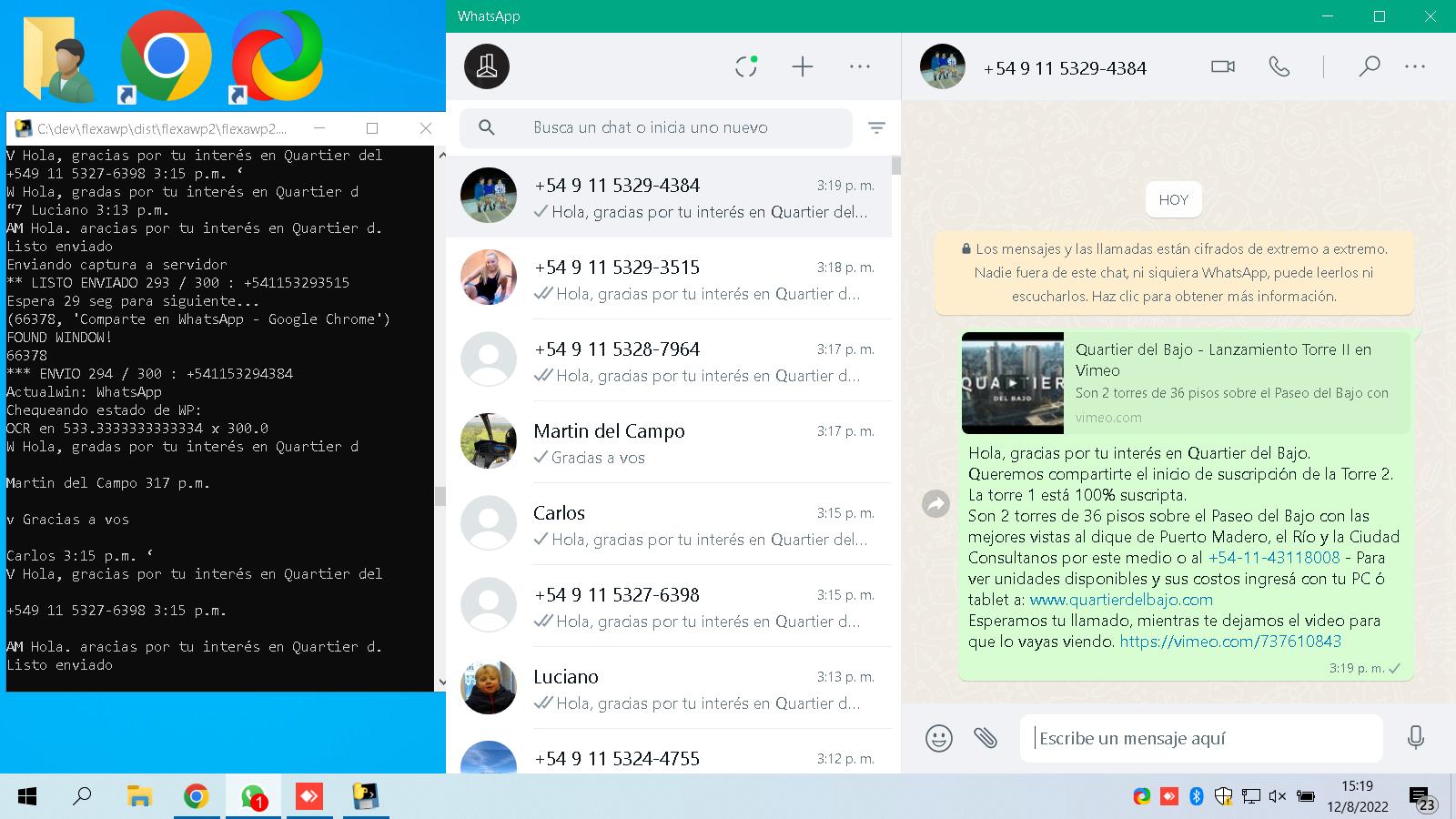Open Google Chrome desktop shortcut
This screenshot has width=1456, height=819.
coord(166,57)
